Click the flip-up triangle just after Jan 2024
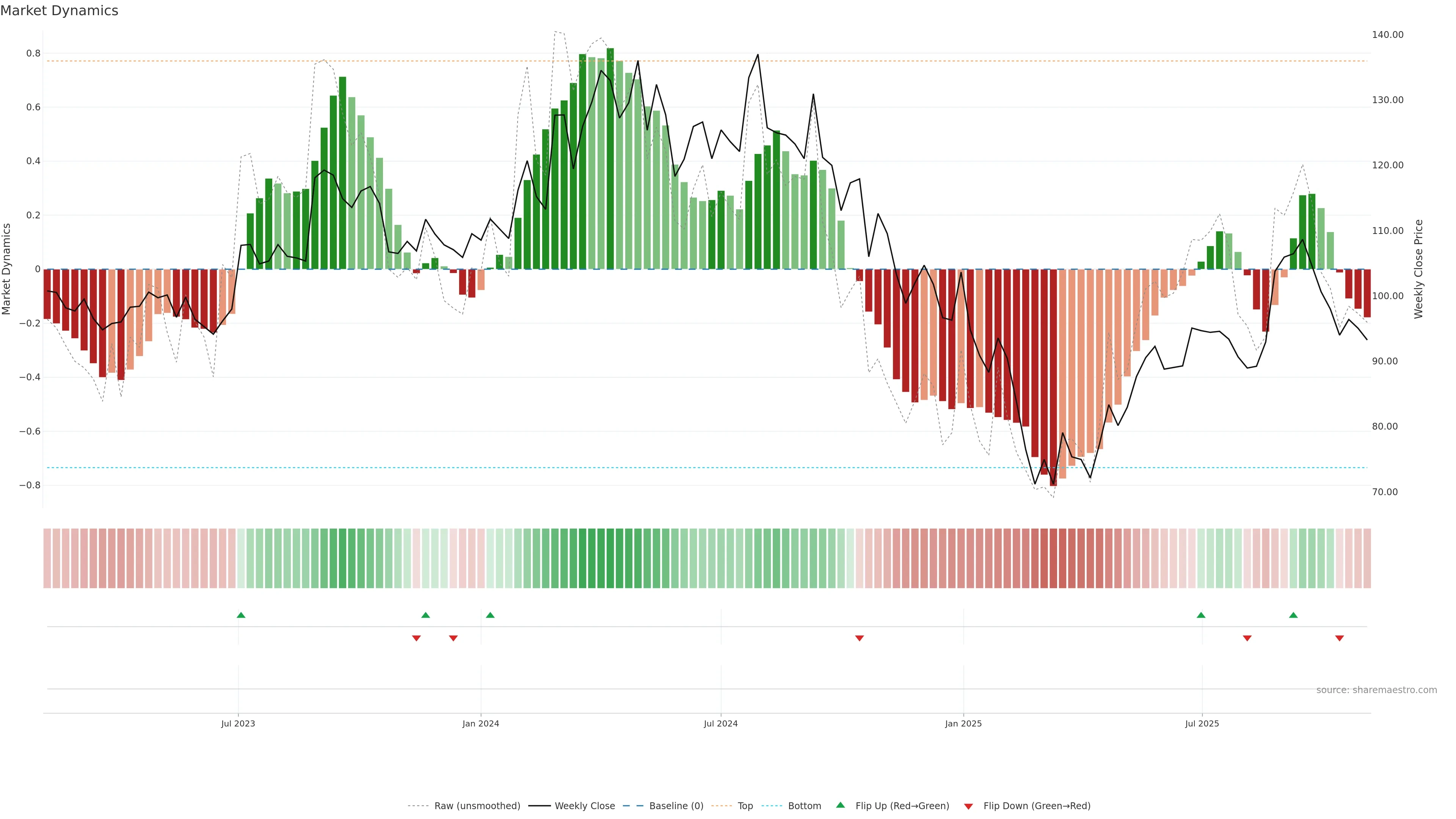 (490, 615)
